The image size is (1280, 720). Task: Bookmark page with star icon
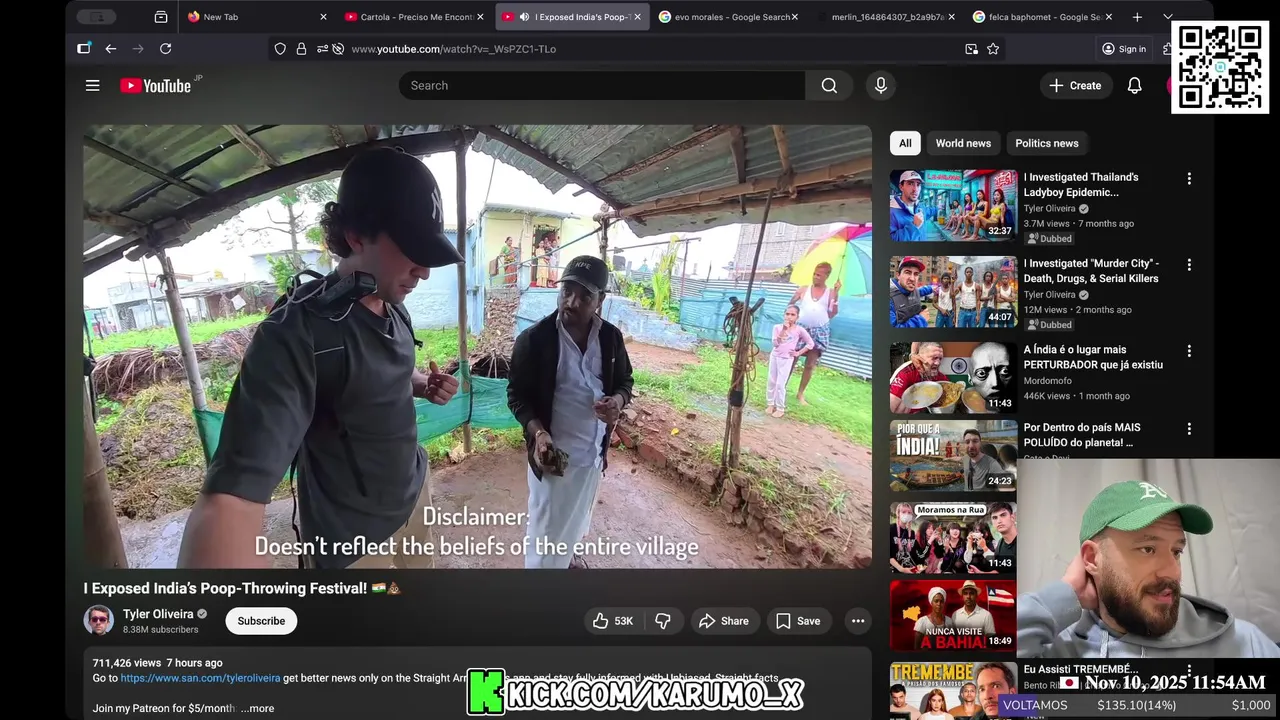(x=993, y=49)
